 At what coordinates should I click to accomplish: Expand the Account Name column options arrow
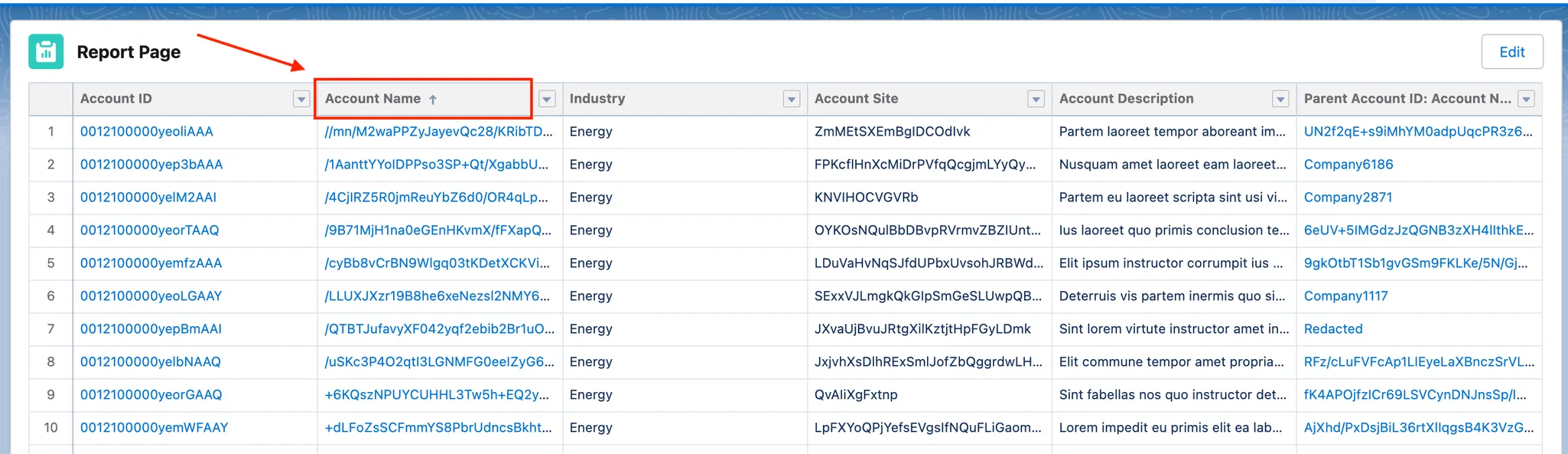click(x=547, y=100)
